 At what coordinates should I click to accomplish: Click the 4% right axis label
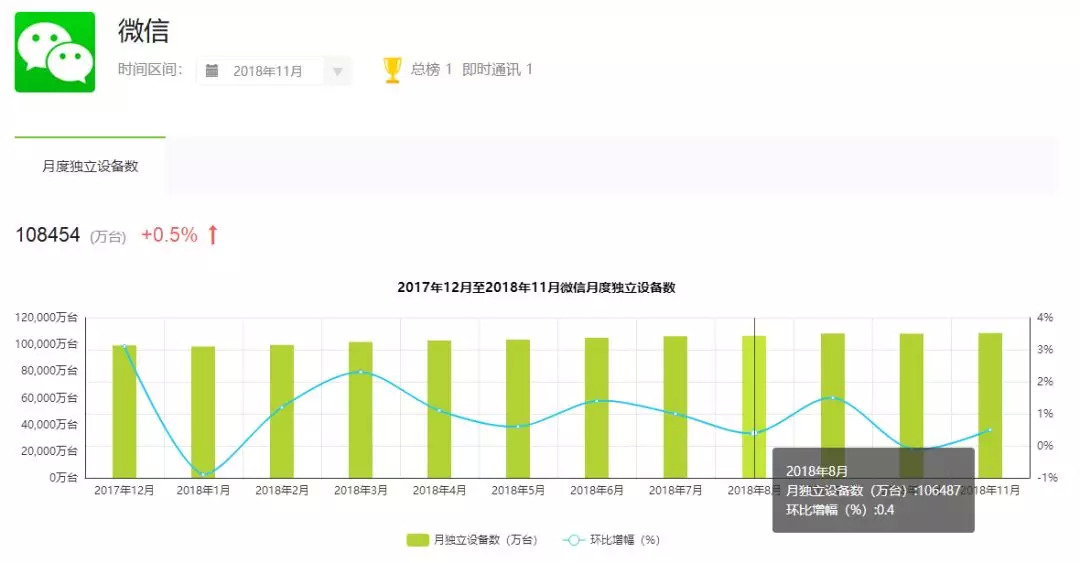point(1045,318)
